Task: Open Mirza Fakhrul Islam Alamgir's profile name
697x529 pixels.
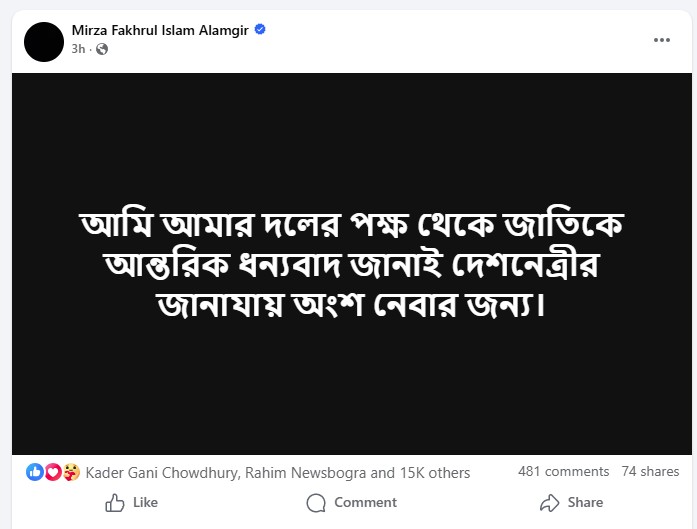Action: point(160,30)
